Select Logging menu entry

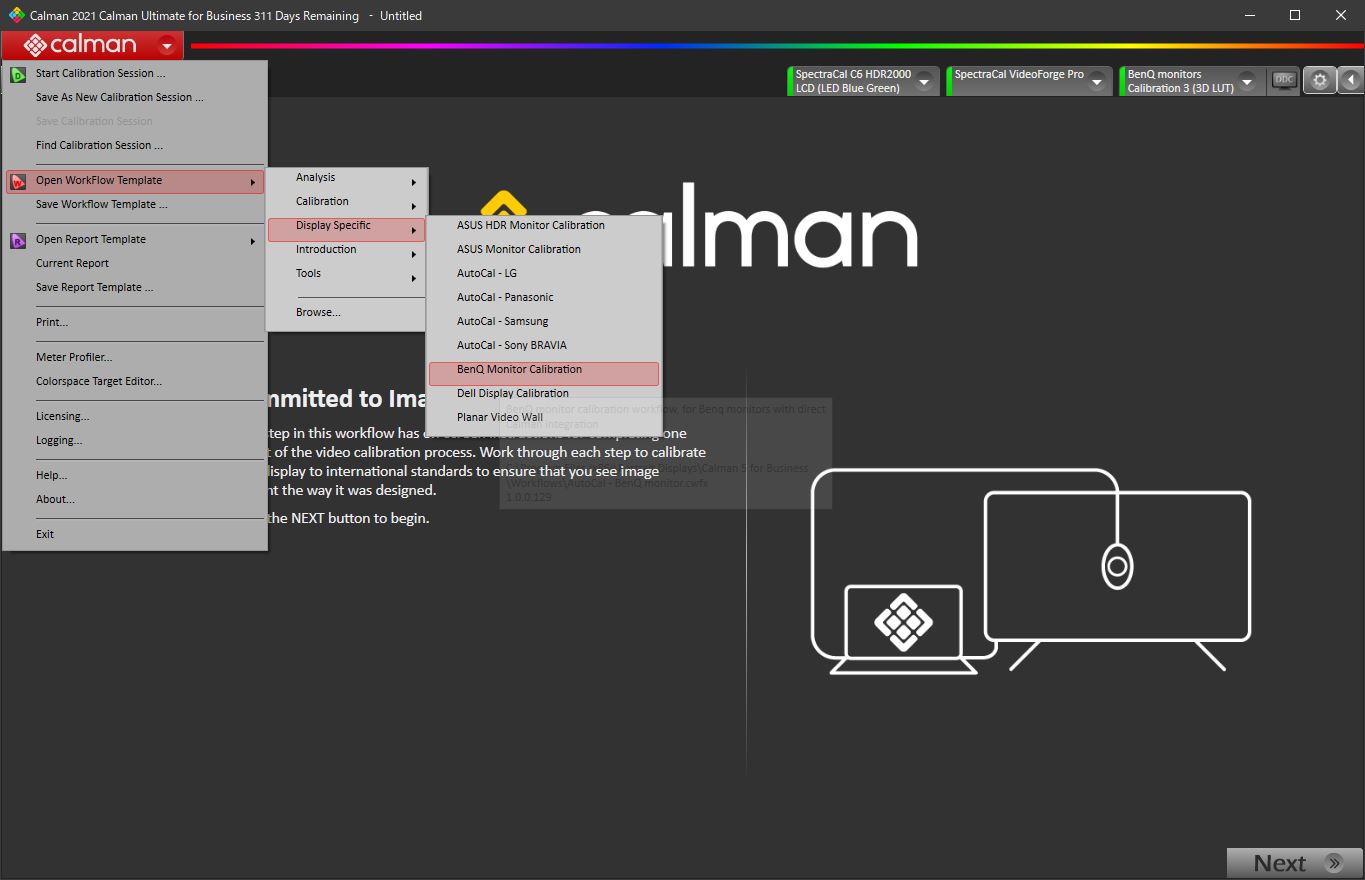135,440
